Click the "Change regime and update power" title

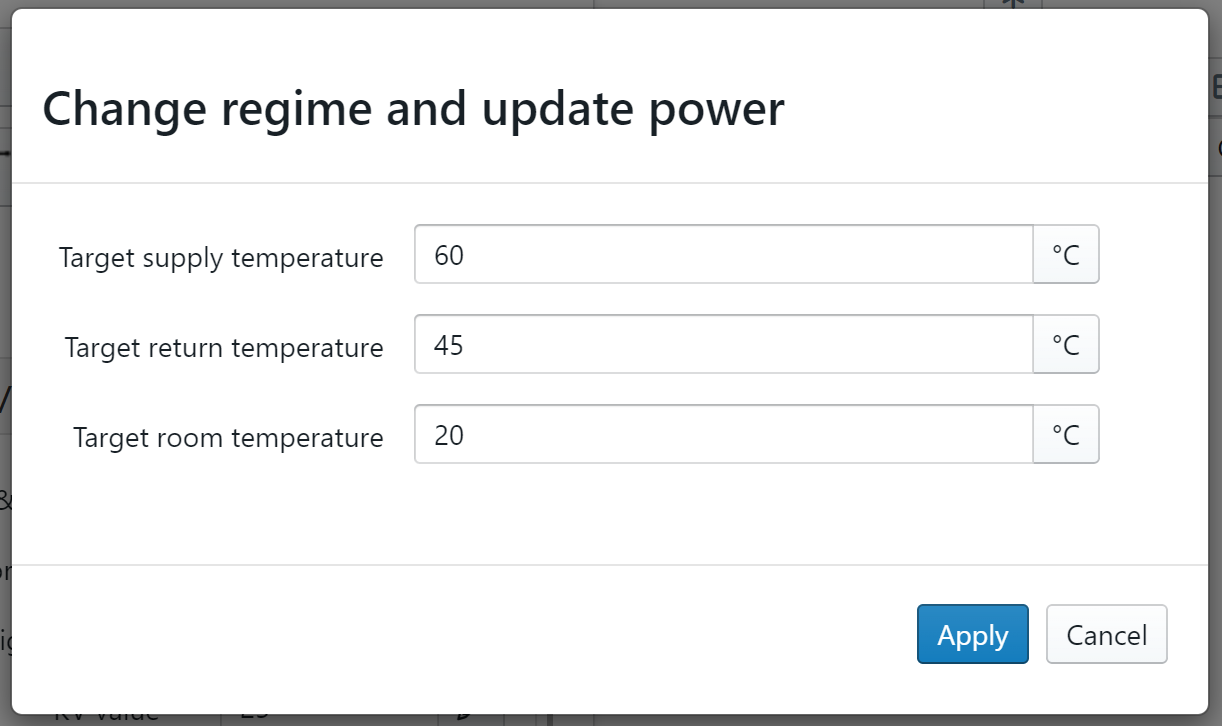(x=413, y=108)
